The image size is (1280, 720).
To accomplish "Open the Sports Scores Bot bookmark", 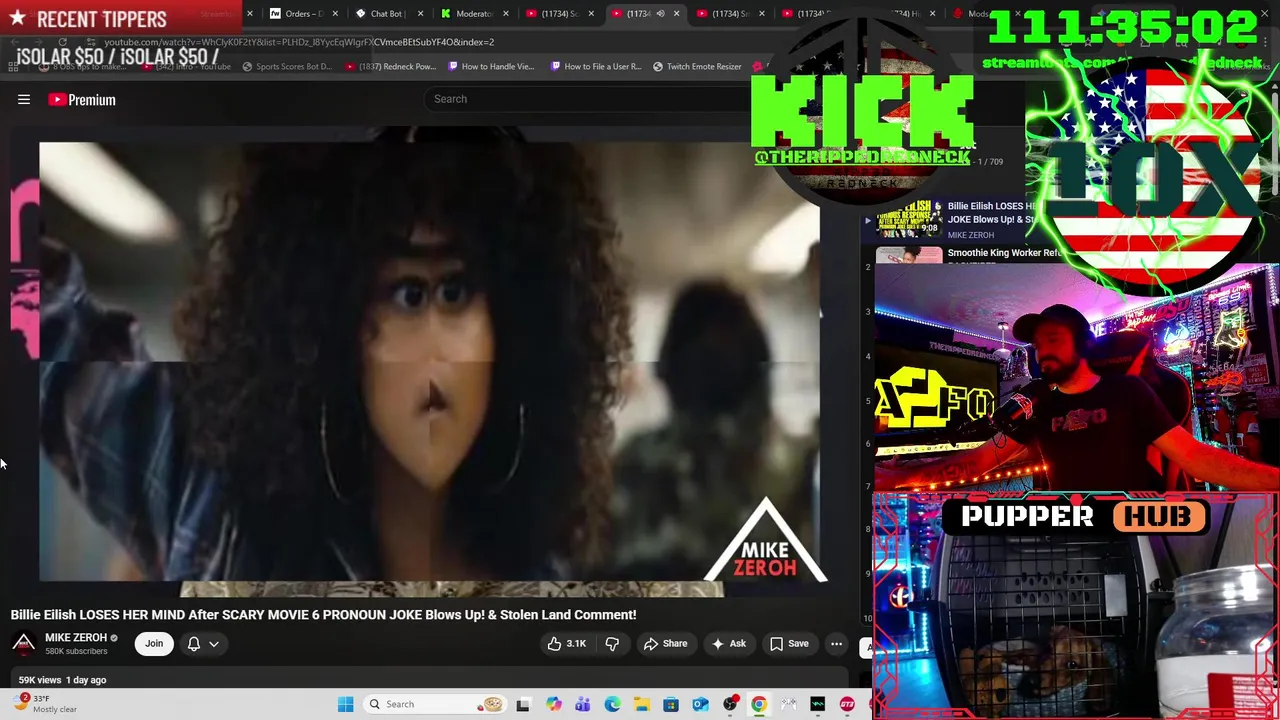I will [x=286, y=67].
